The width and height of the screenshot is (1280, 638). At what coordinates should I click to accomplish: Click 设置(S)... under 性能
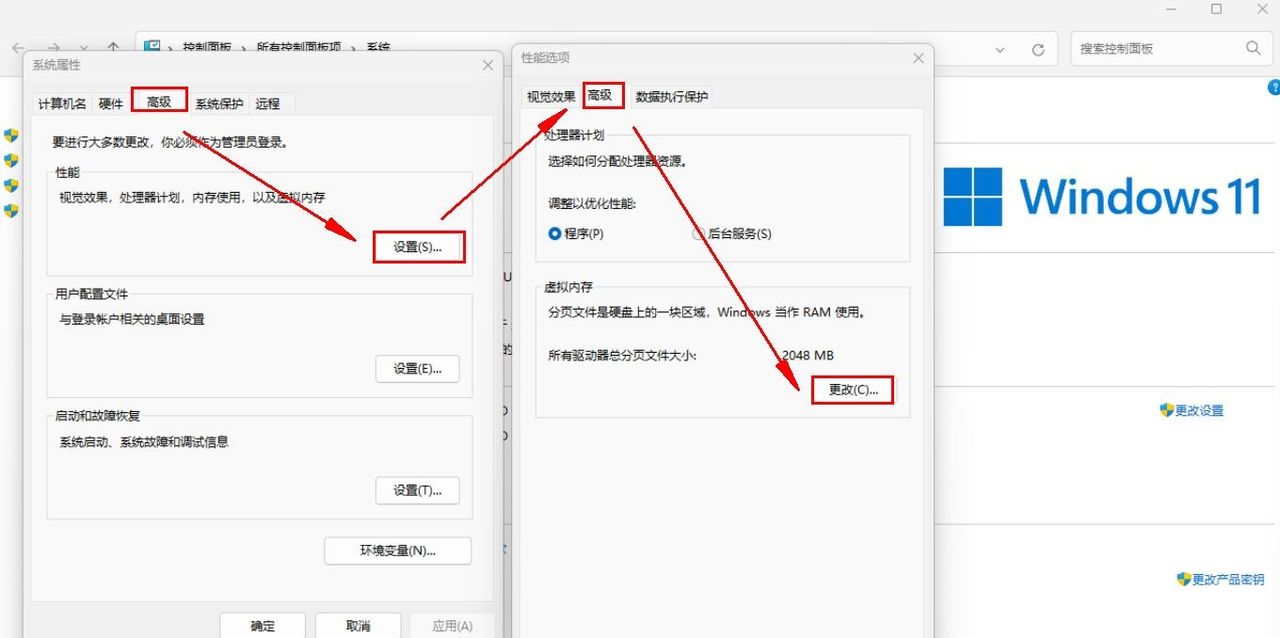point(418,247)
